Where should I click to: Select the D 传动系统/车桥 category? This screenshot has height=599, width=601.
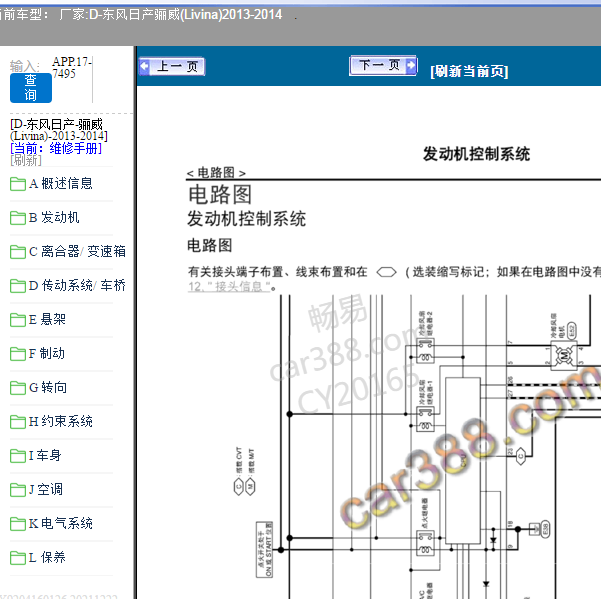77,286
